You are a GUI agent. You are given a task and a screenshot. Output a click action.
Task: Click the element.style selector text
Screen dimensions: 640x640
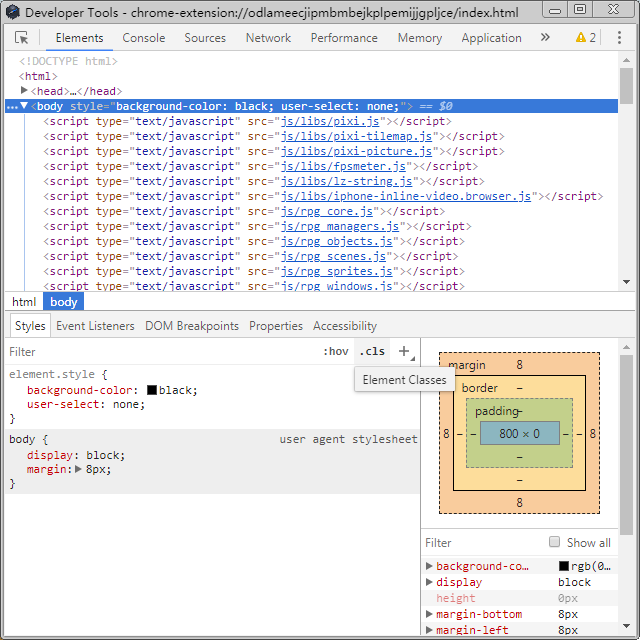[x=52, y=374]
